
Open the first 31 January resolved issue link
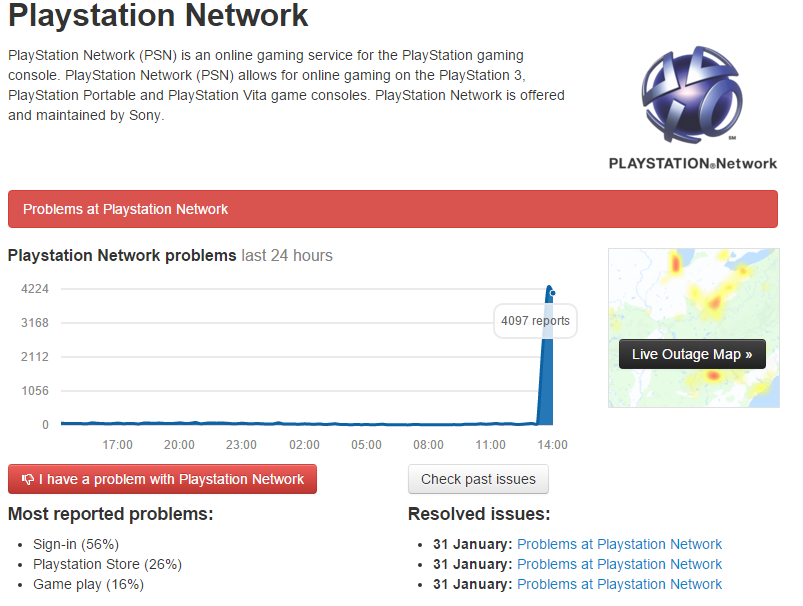[x=619, y=544]
